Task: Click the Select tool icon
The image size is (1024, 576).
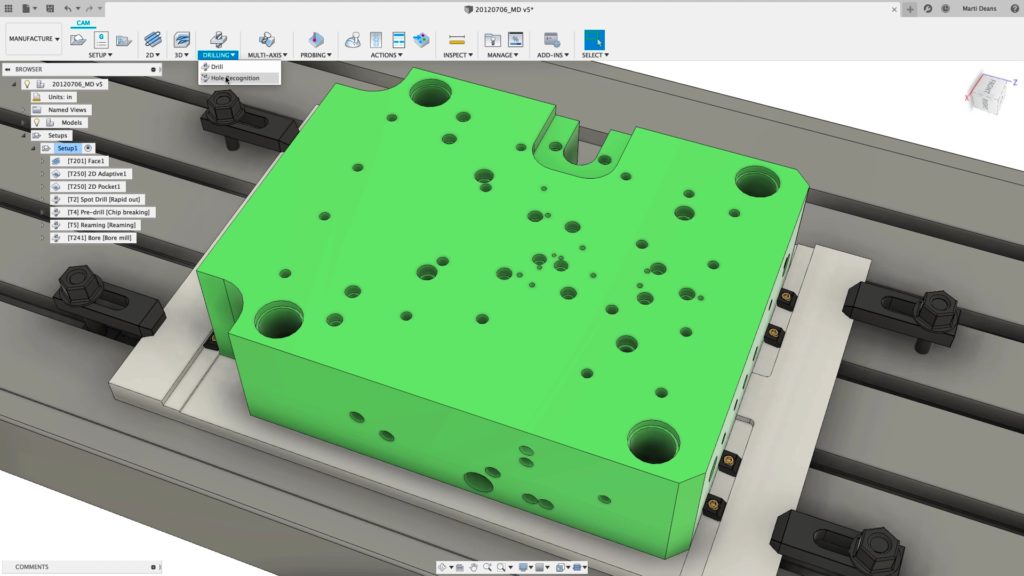Action: [594, 40]
